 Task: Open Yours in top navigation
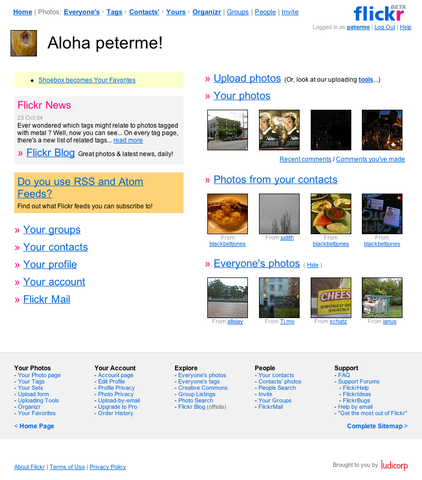[x=176, y=12]
